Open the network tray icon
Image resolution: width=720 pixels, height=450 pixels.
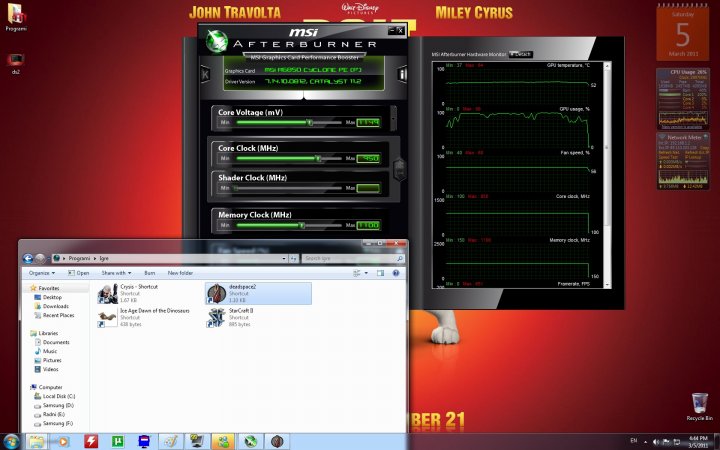click(x=676, y=442)
